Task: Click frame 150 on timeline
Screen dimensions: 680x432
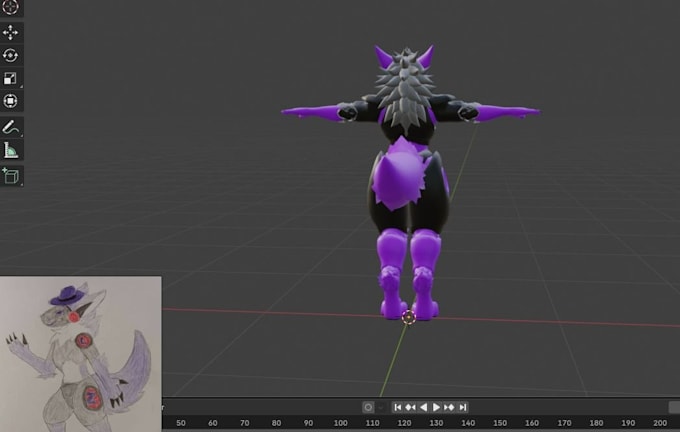Action: click(x=500, y=423)
